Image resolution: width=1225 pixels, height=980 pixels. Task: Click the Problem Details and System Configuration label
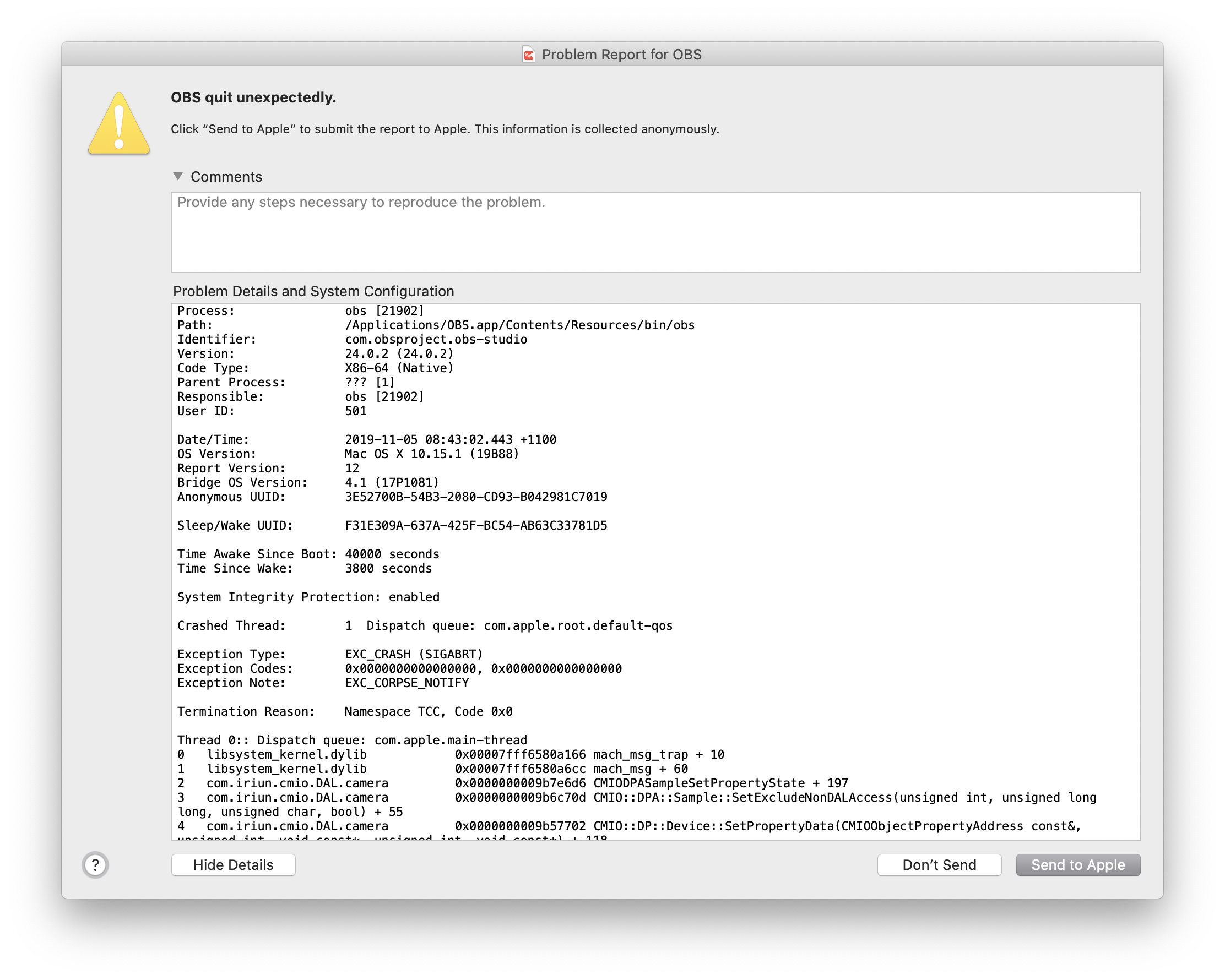313,291
